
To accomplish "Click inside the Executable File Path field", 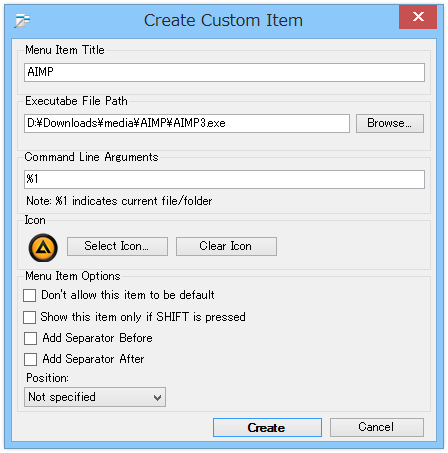I will 187,123.
